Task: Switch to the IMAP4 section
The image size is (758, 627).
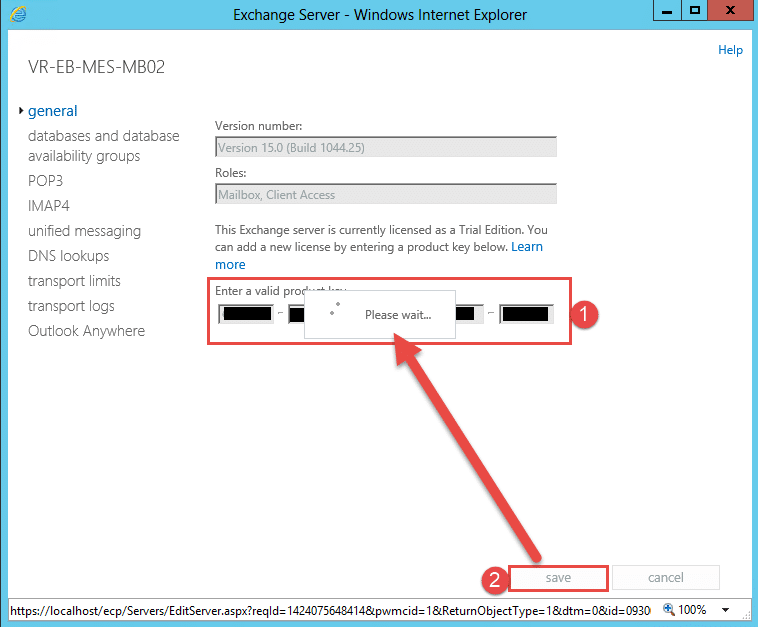Action: pyautogui.click(x=49, y=206)
